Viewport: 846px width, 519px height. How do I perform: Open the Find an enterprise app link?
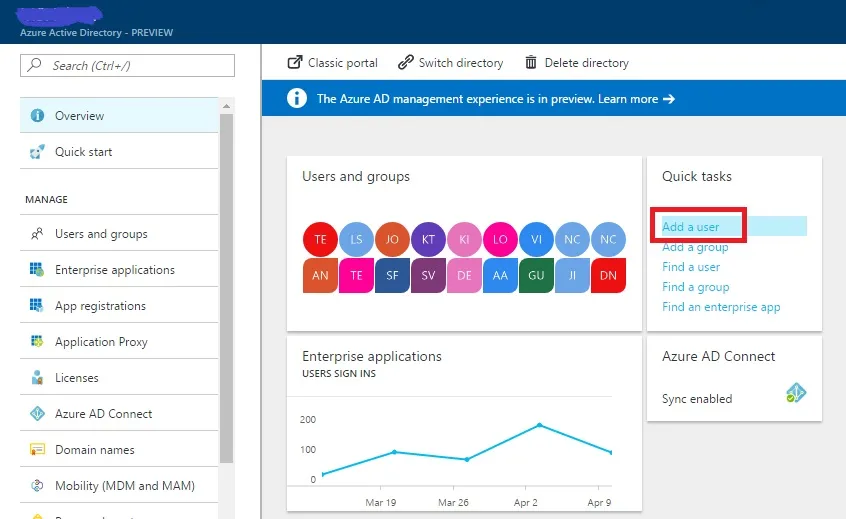coord(721,307)
